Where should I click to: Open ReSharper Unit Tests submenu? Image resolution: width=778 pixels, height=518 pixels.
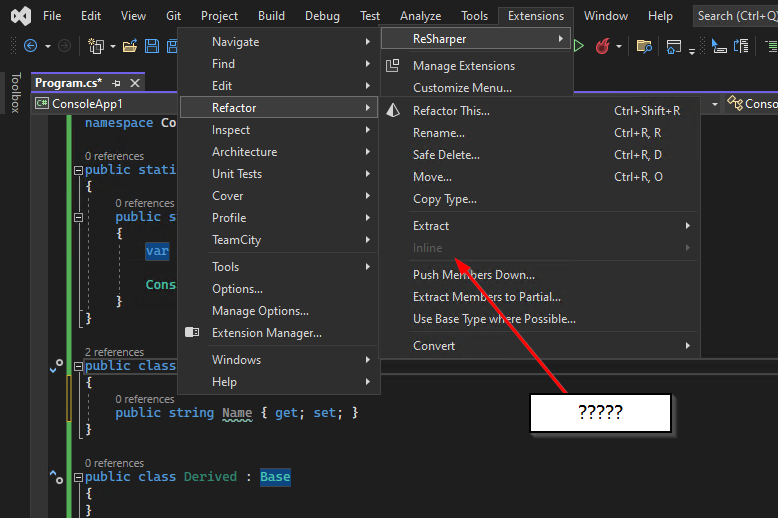[279, 174]
